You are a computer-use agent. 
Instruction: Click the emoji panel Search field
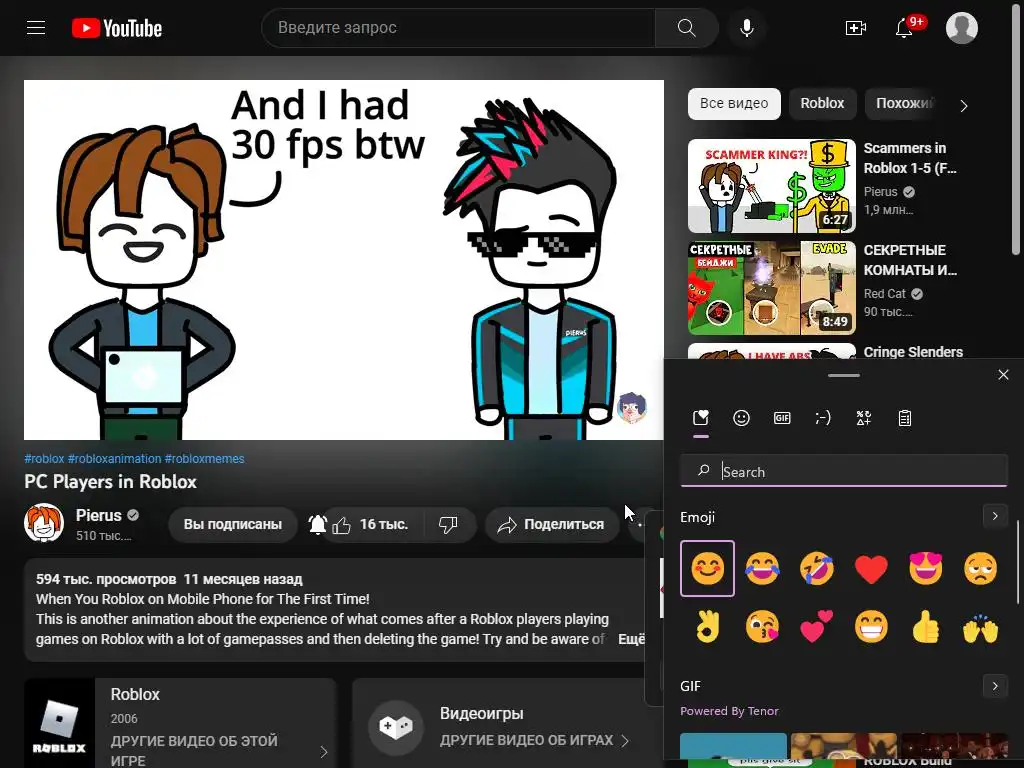tap(844, 471)
